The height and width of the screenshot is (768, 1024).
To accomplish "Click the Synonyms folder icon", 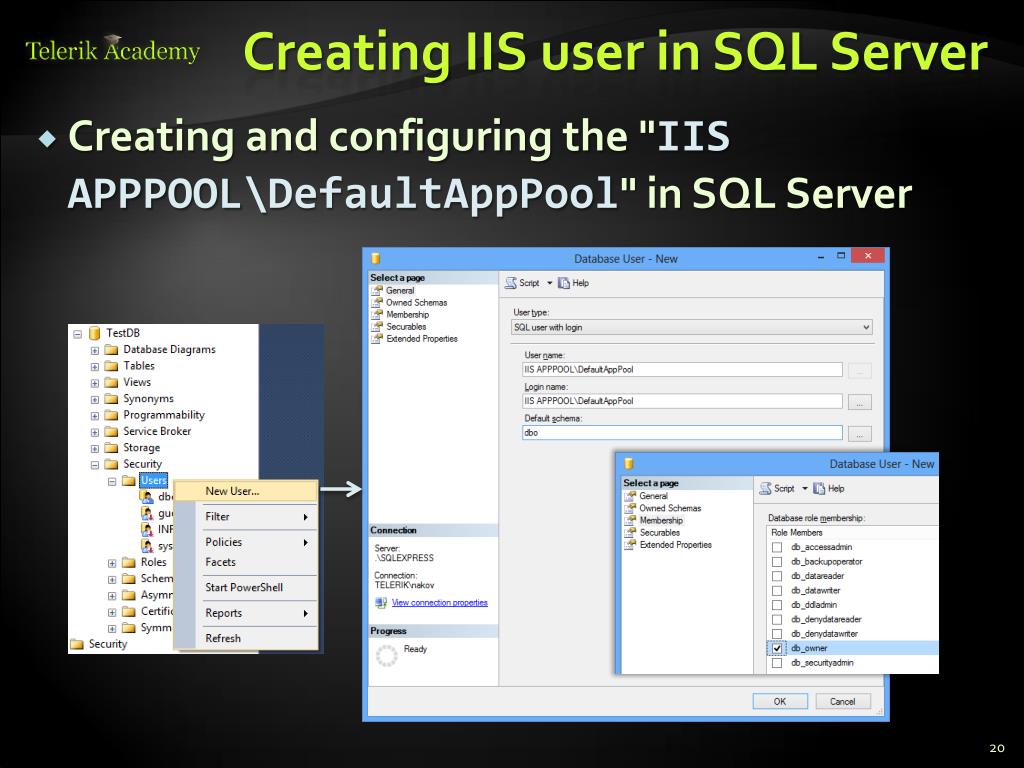I will [112, 398].
